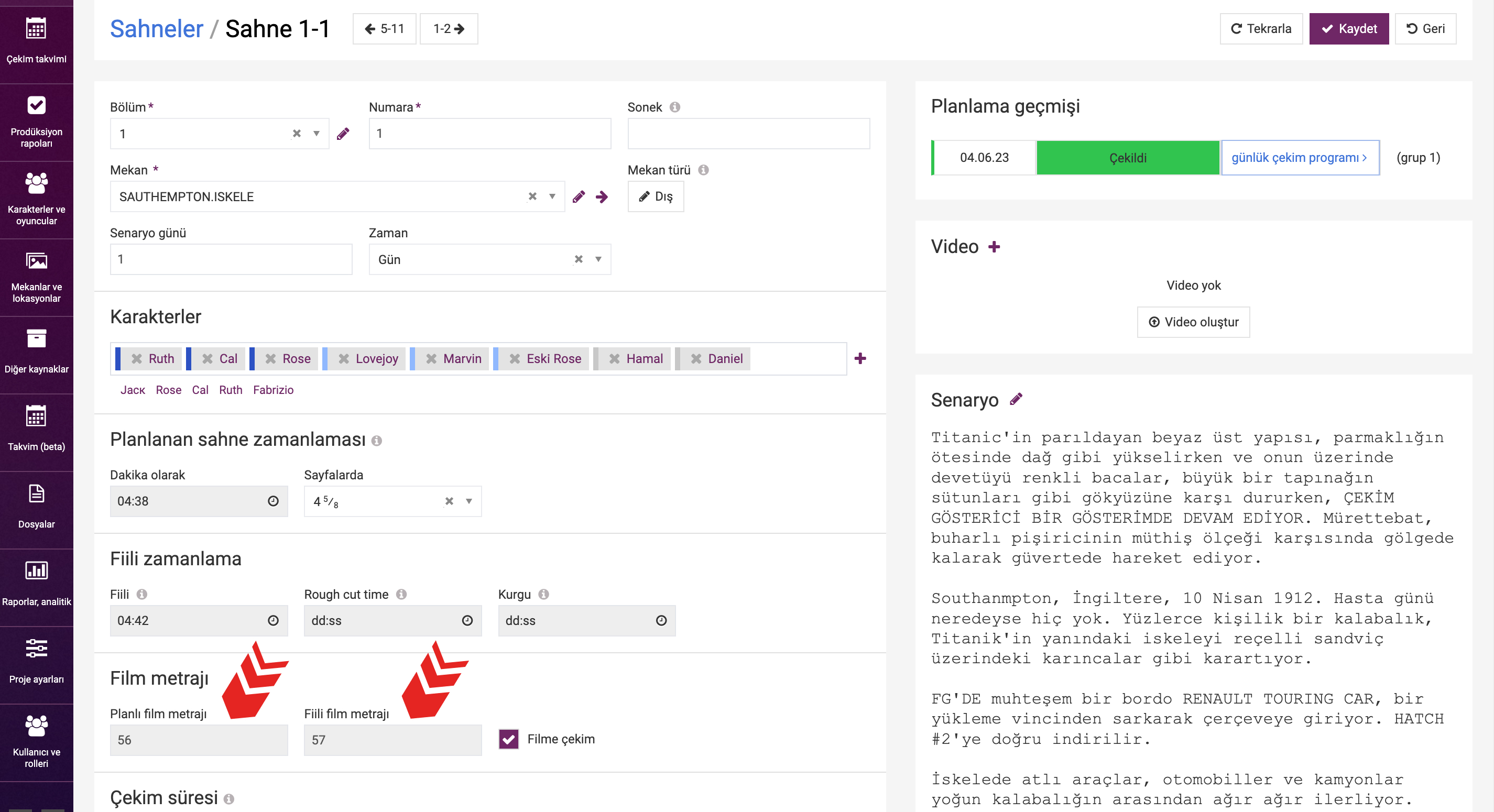Click the edit pencil next to Senaryo
The height and width of the screenshot is (812, 1494).
tap(1016, 399)
